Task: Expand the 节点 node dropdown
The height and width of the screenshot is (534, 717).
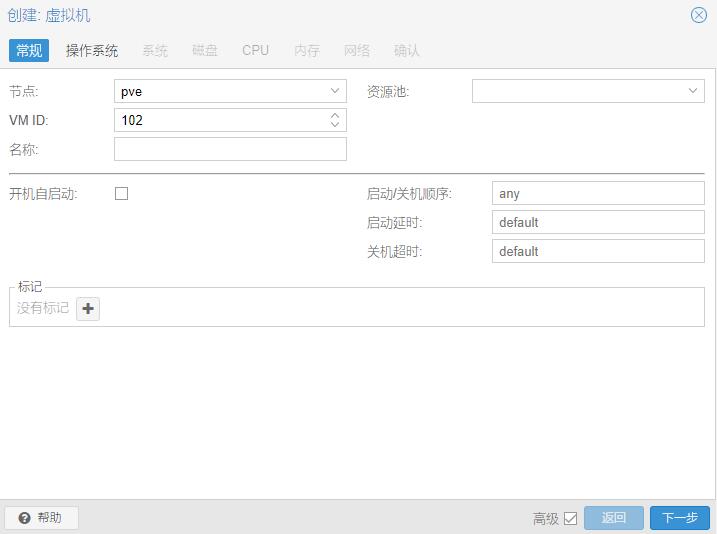Action: tap(335, 91)
